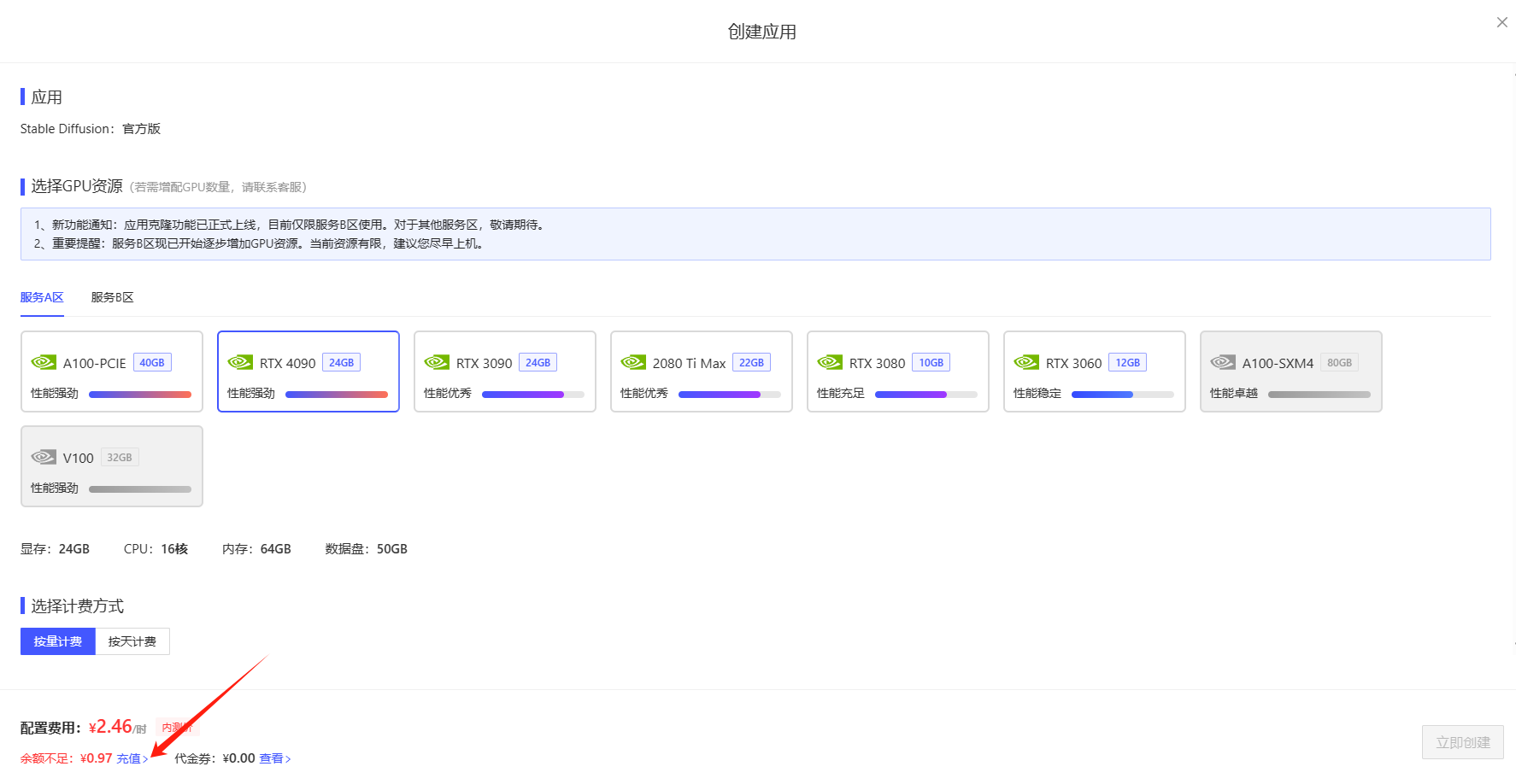Click the 内测价 badge
Screen dimensions: 1516x784
(177, 728)
